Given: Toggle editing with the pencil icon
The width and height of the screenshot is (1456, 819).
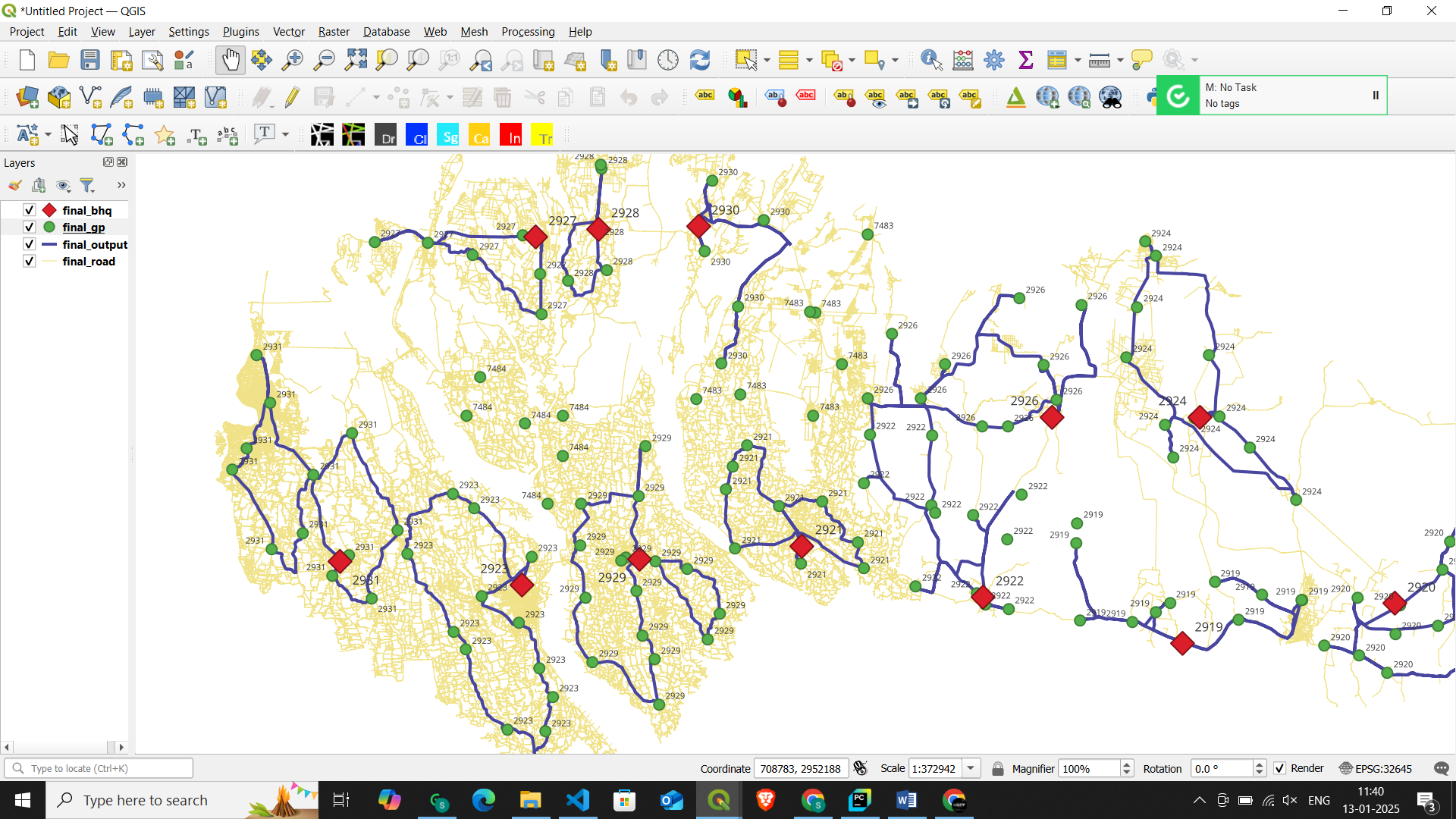Looking at the screenshot, I should coord(293,97).
